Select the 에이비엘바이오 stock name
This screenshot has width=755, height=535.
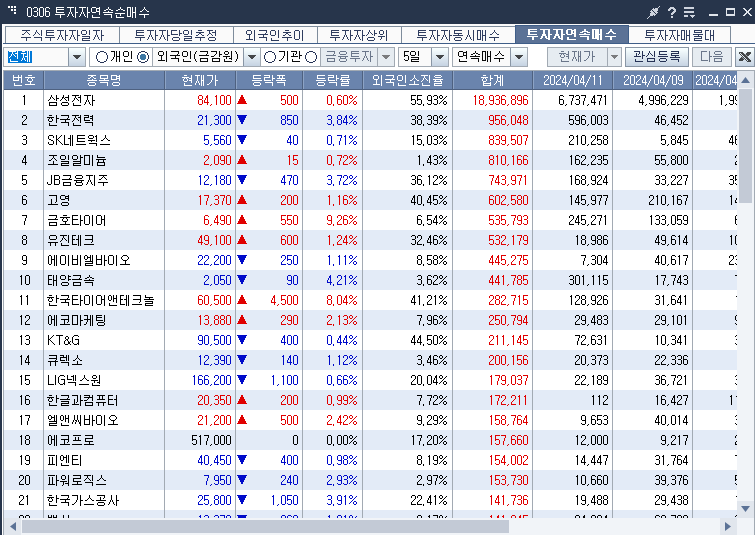click(89, 261)
